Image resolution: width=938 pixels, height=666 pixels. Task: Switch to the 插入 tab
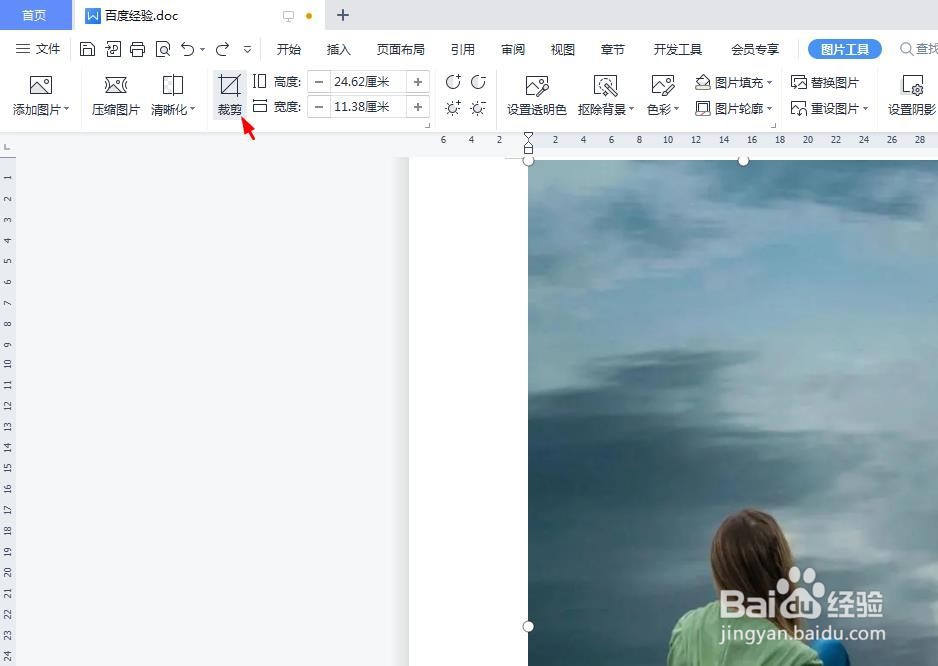coord(338,49)
